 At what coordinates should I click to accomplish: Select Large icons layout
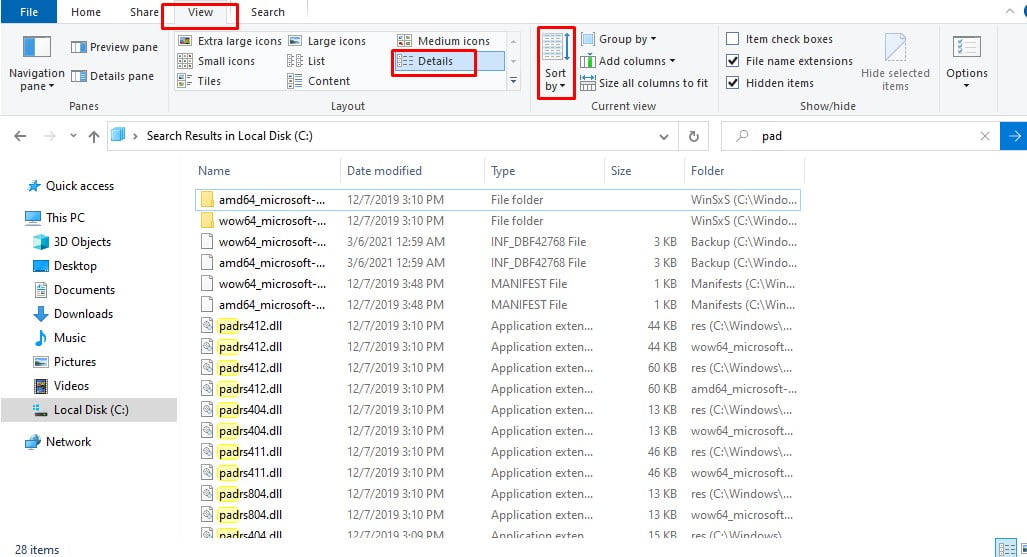click(x=327, y=41)
